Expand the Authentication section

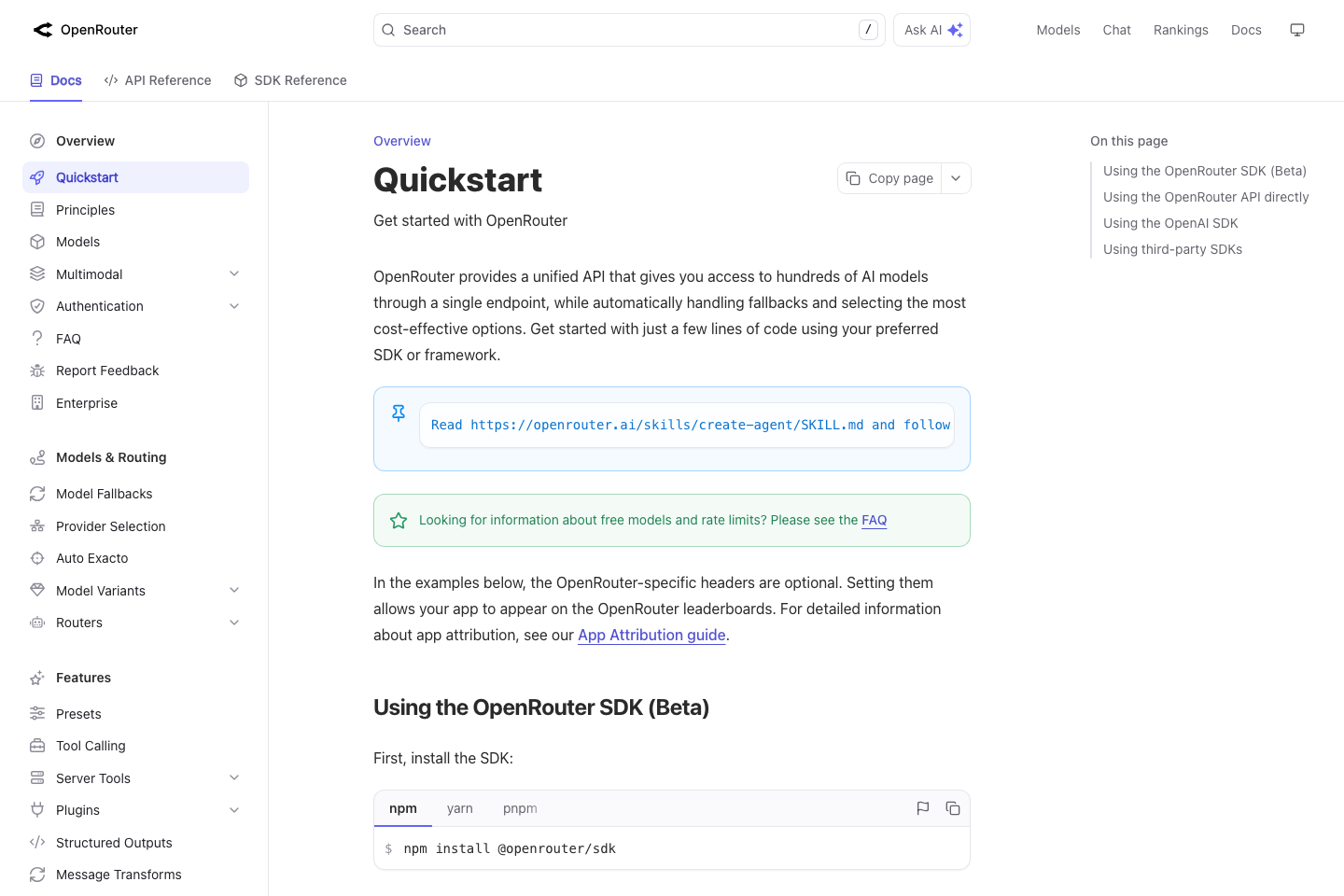(x=234, y=305)
